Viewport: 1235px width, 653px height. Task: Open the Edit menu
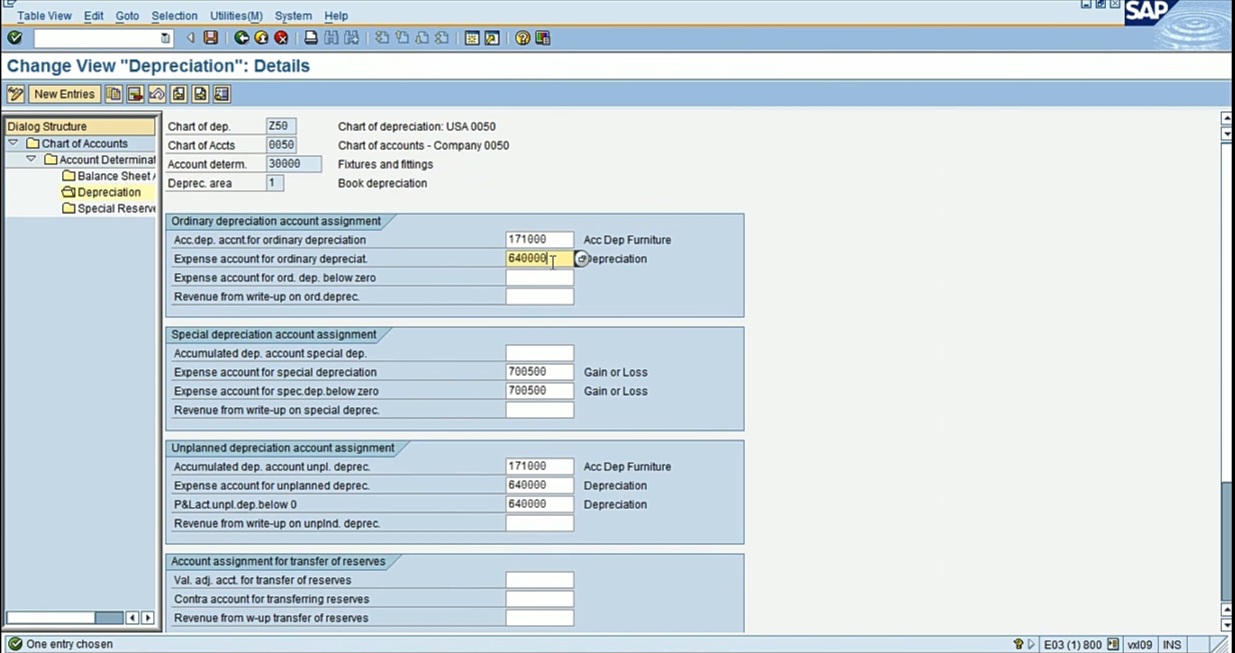point(93,16)
